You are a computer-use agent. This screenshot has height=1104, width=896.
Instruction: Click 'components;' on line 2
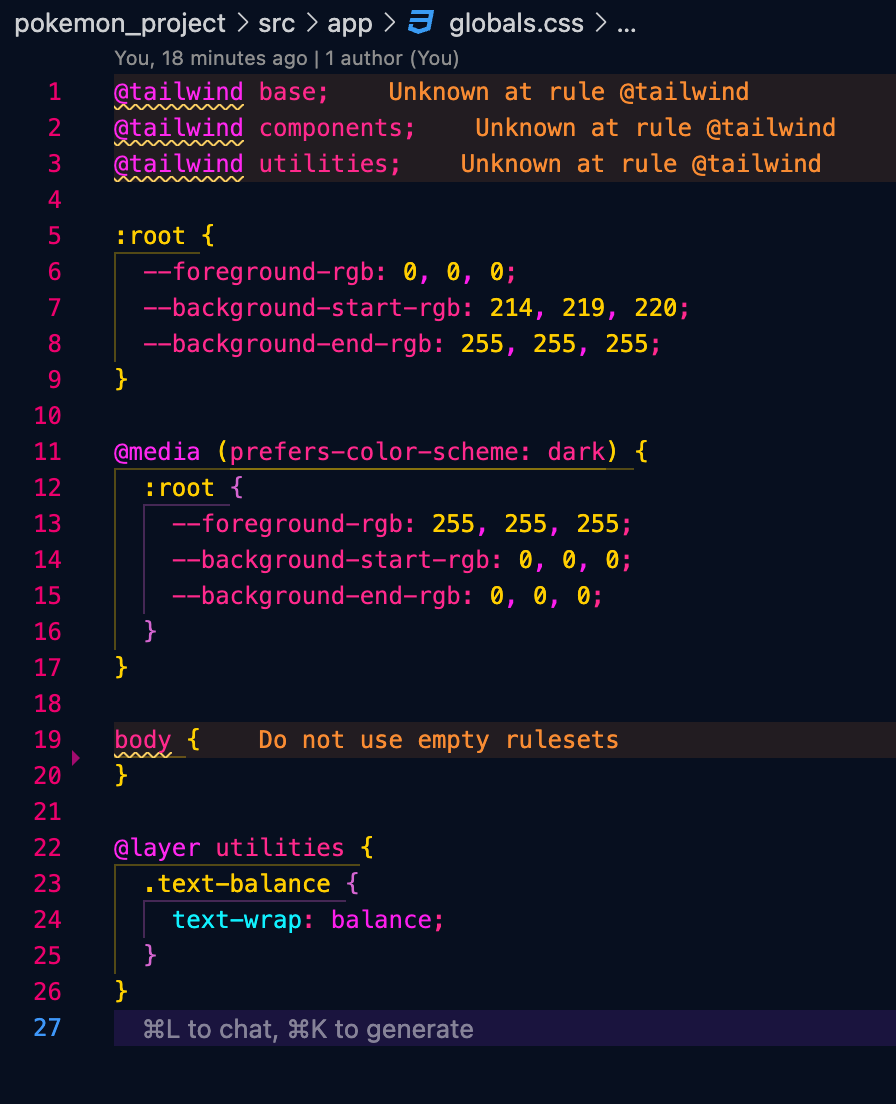pyautogui.click(x=337, y=128)
